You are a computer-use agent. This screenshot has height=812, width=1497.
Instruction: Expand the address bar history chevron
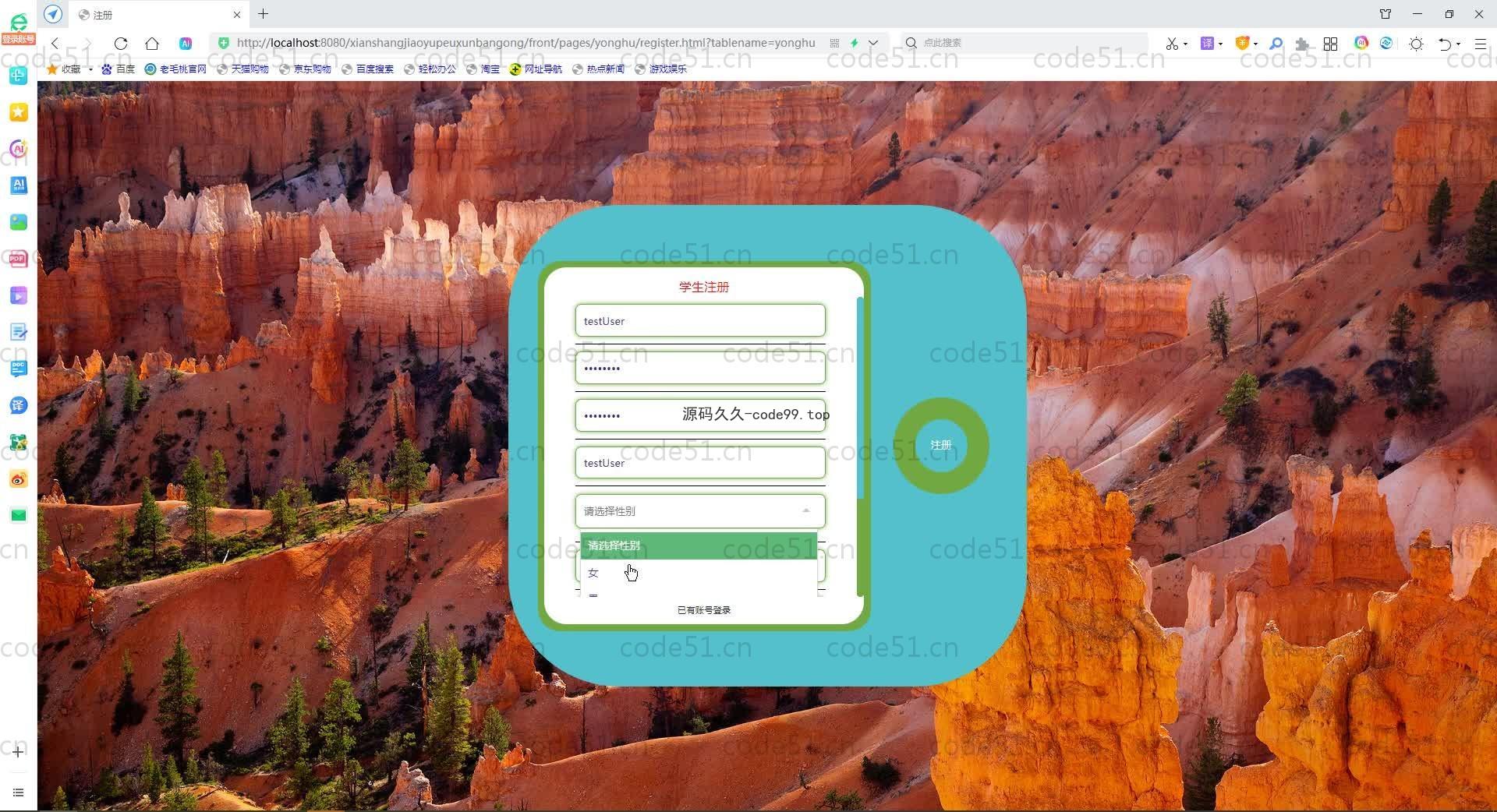tap(873, 43)
